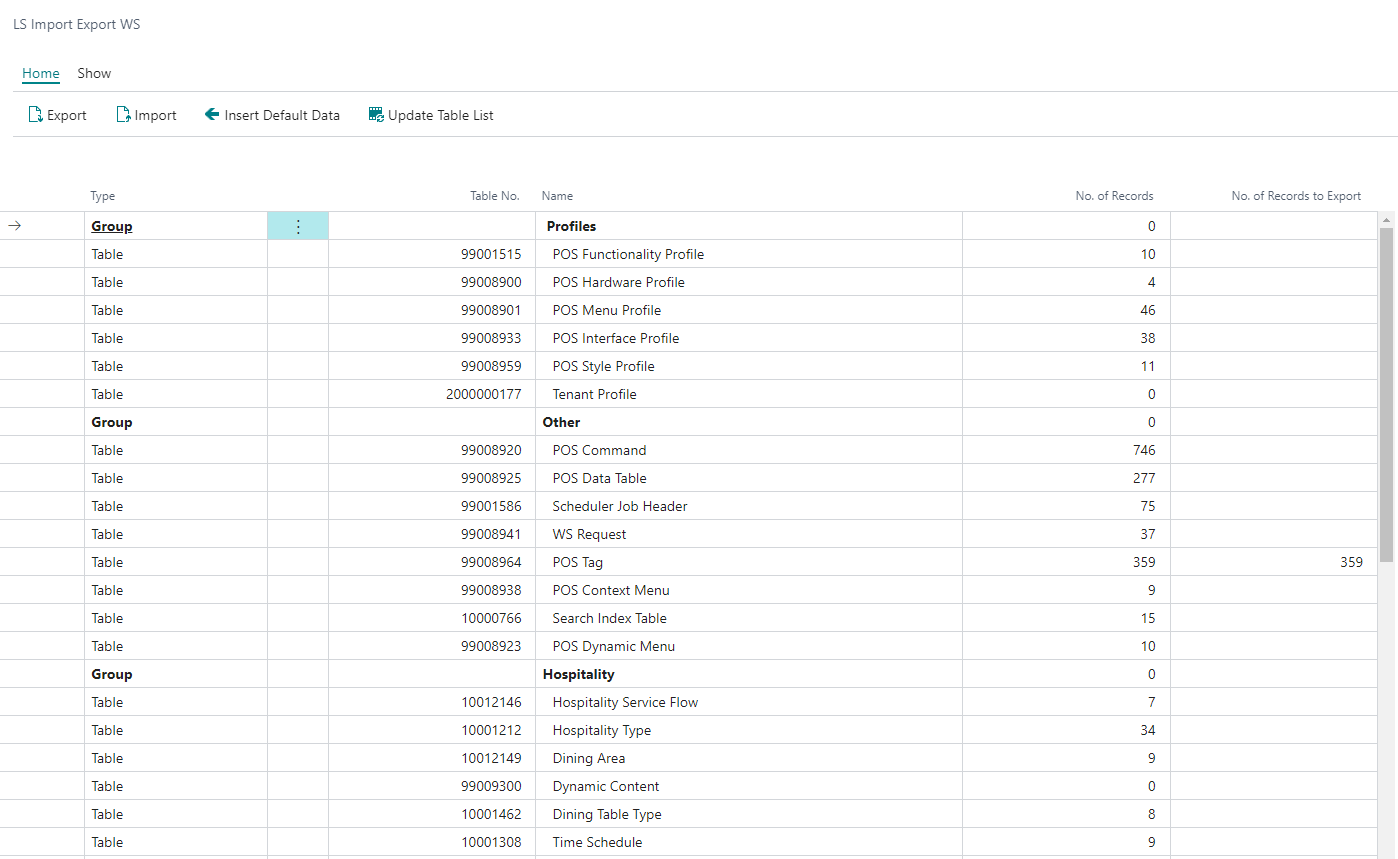This screenshot has width=1398, height=859.
Task: Switch to the Home tab
Action: click(x=41, y=73)
